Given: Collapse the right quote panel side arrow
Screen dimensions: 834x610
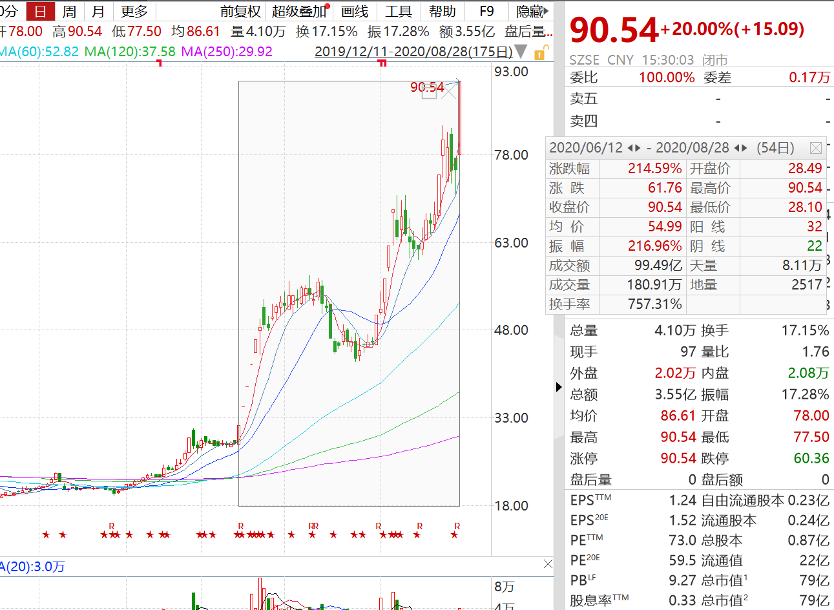Looking at the screenshot, I should click(557, 387).
